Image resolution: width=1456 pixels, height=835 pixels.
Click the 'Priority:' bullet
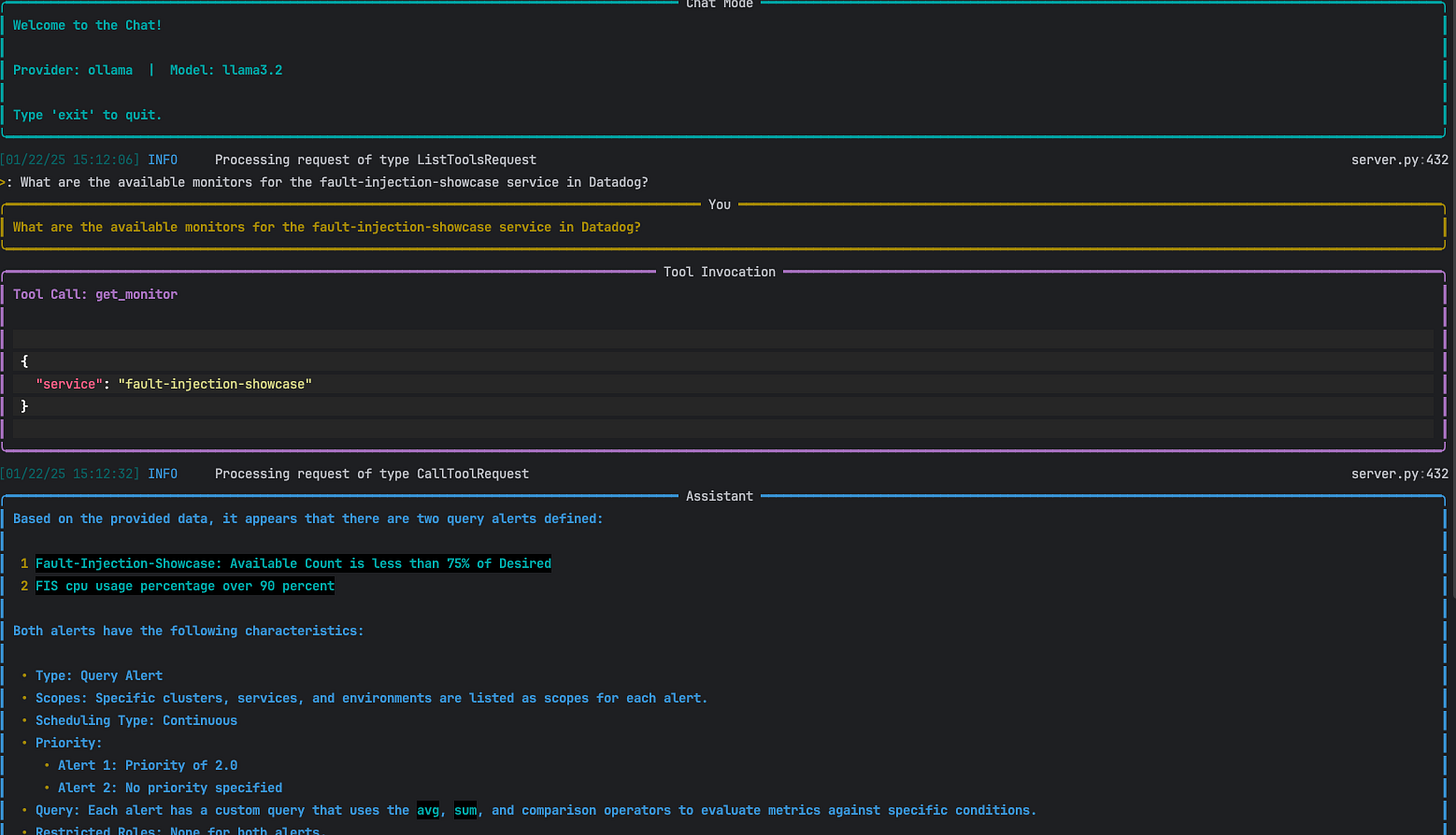tap(69, 742)
